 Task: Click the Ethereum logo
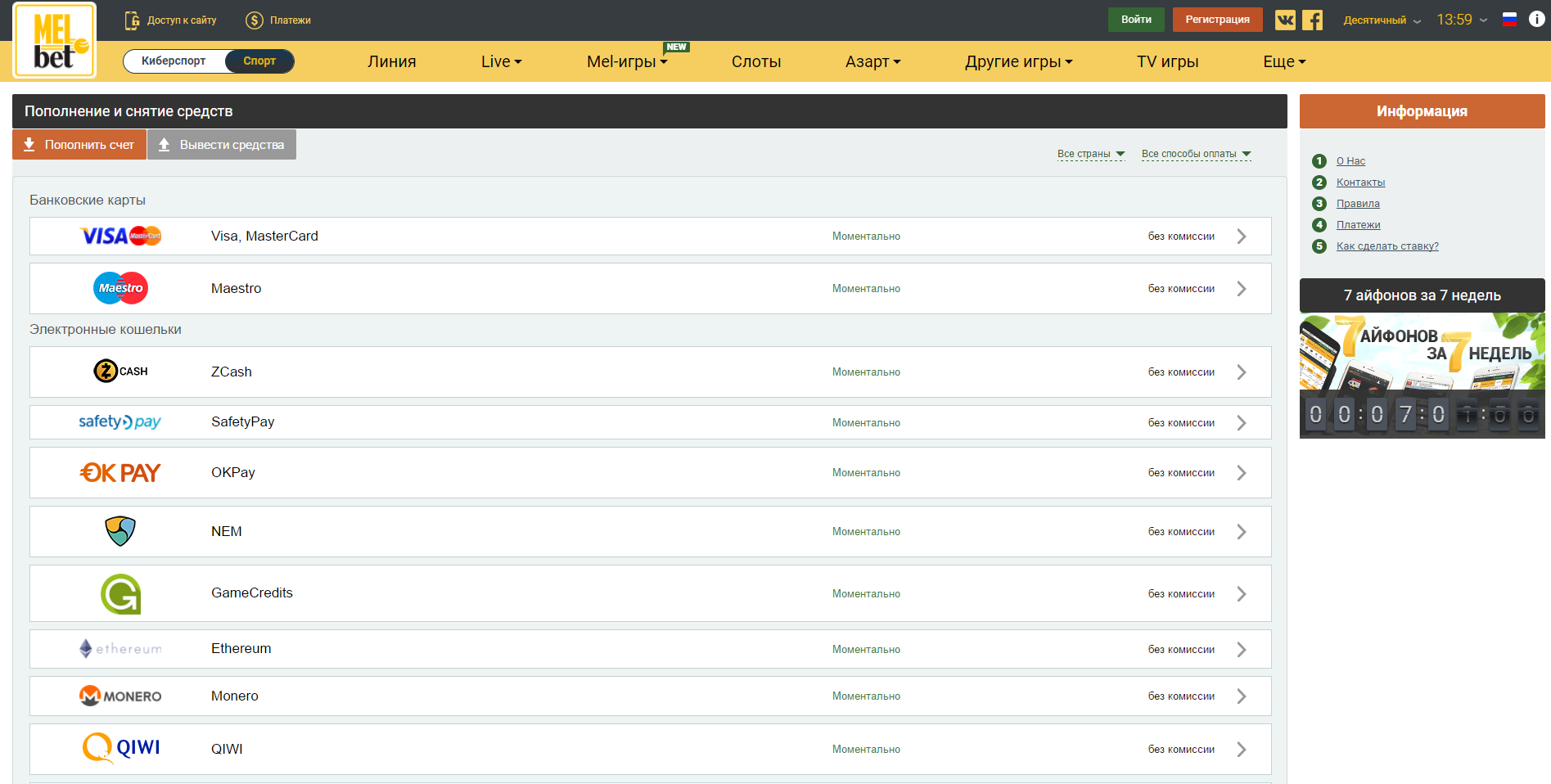point(120,648)
